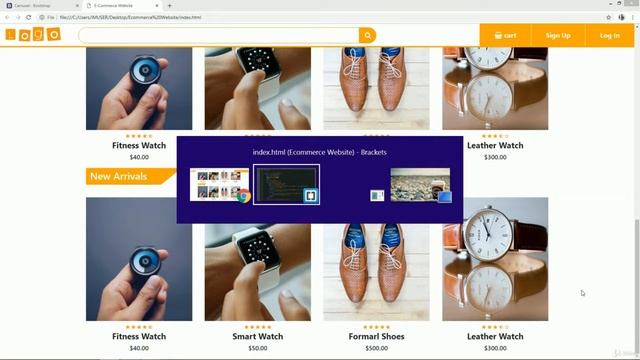Open the Smart Watch product title
The image size is (640, 360).
coord(258,336)
